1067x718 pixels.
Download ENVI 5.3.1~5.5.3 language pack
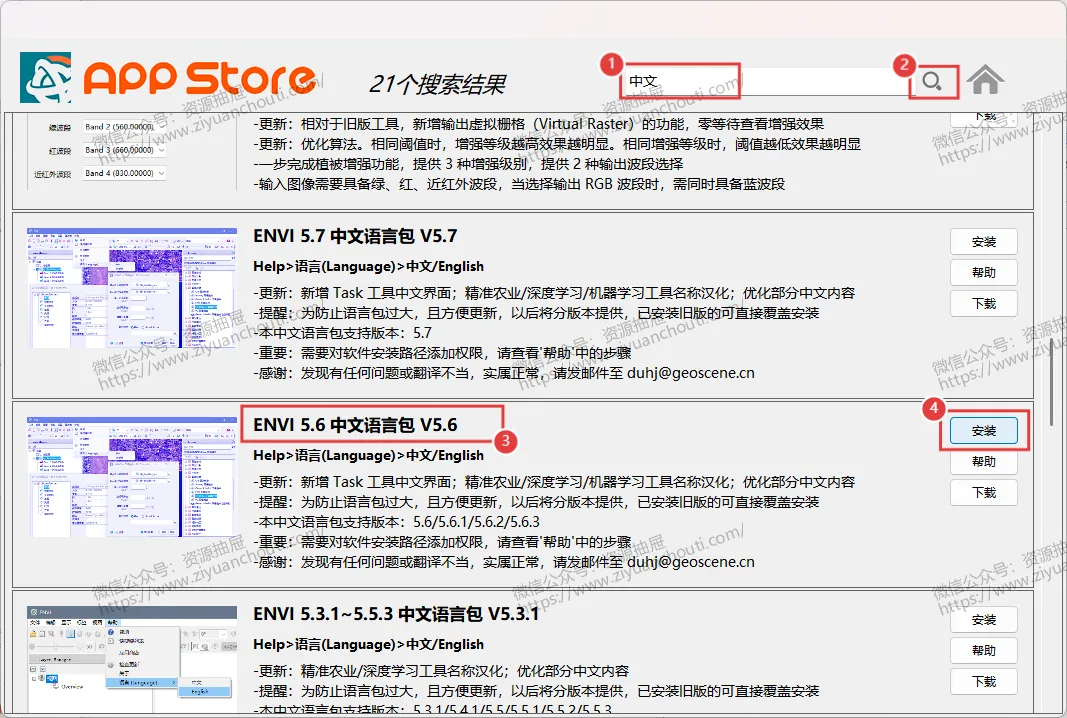tap(984, 681)
